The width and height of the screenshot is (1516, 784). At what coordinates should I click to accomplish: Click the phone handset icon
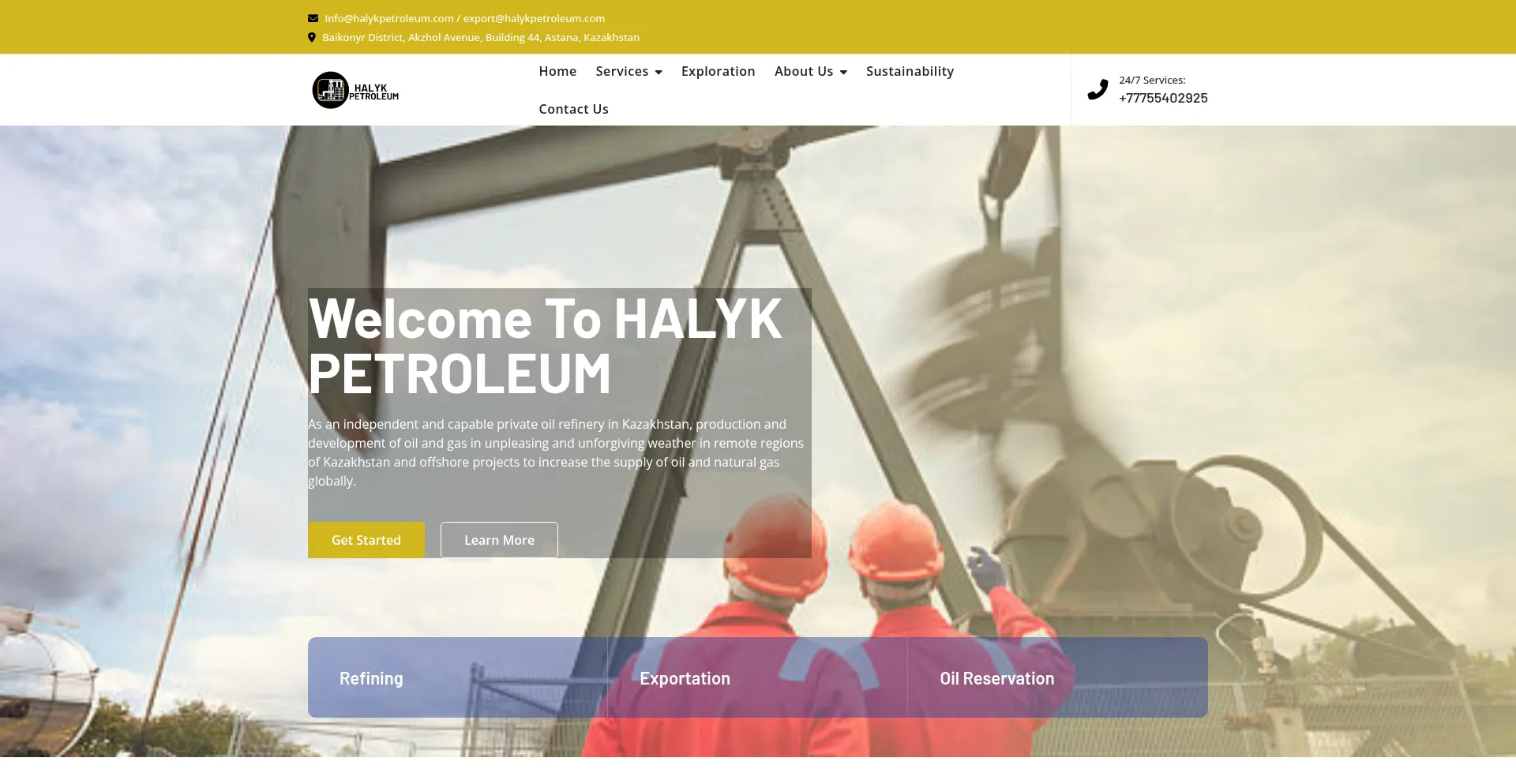(x=1098, y=90)
